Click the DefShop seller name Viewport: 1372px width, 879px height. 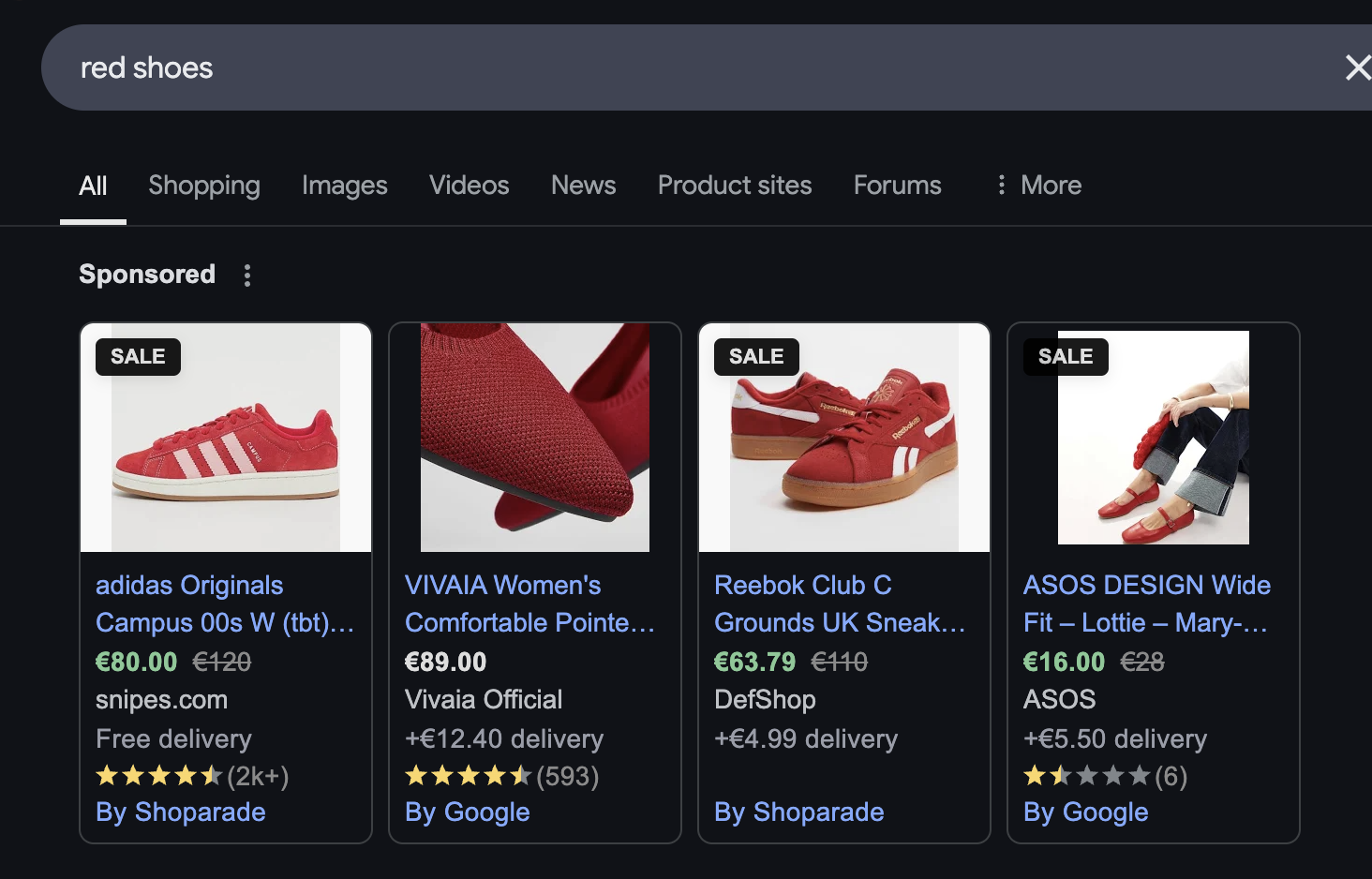click(x=765, y=700)
